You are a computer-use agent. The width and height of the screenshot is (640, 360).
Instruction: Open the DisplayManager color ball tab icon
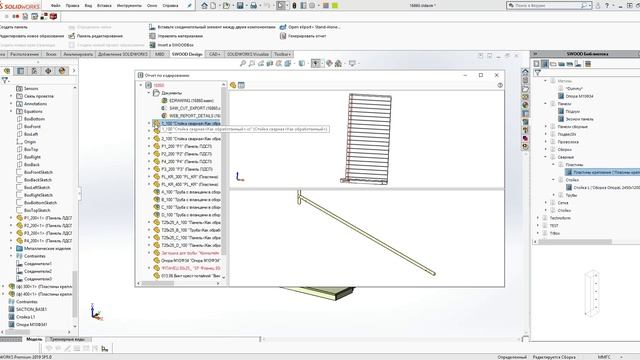[x=62, y=71]
